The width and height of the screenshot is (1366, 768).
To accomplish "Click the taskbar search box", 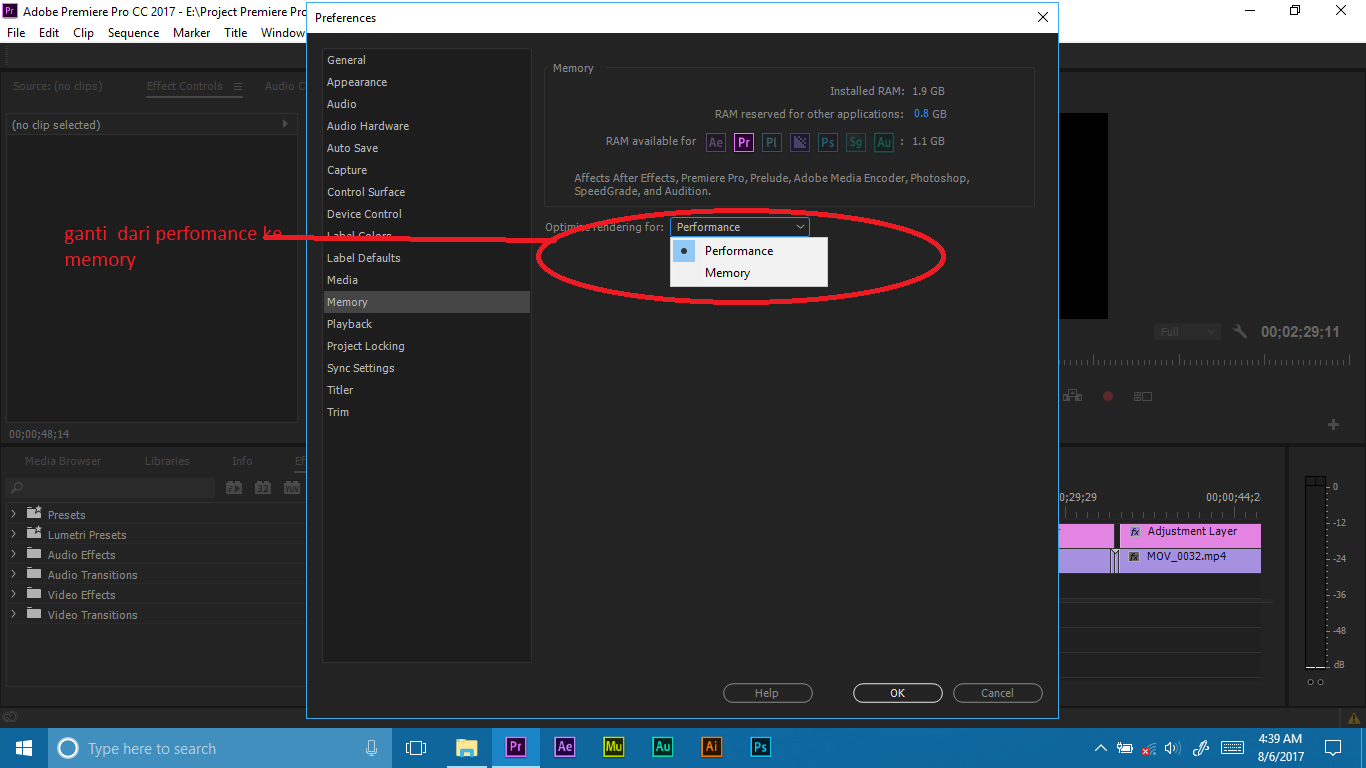I will click(x=220, y=748).
